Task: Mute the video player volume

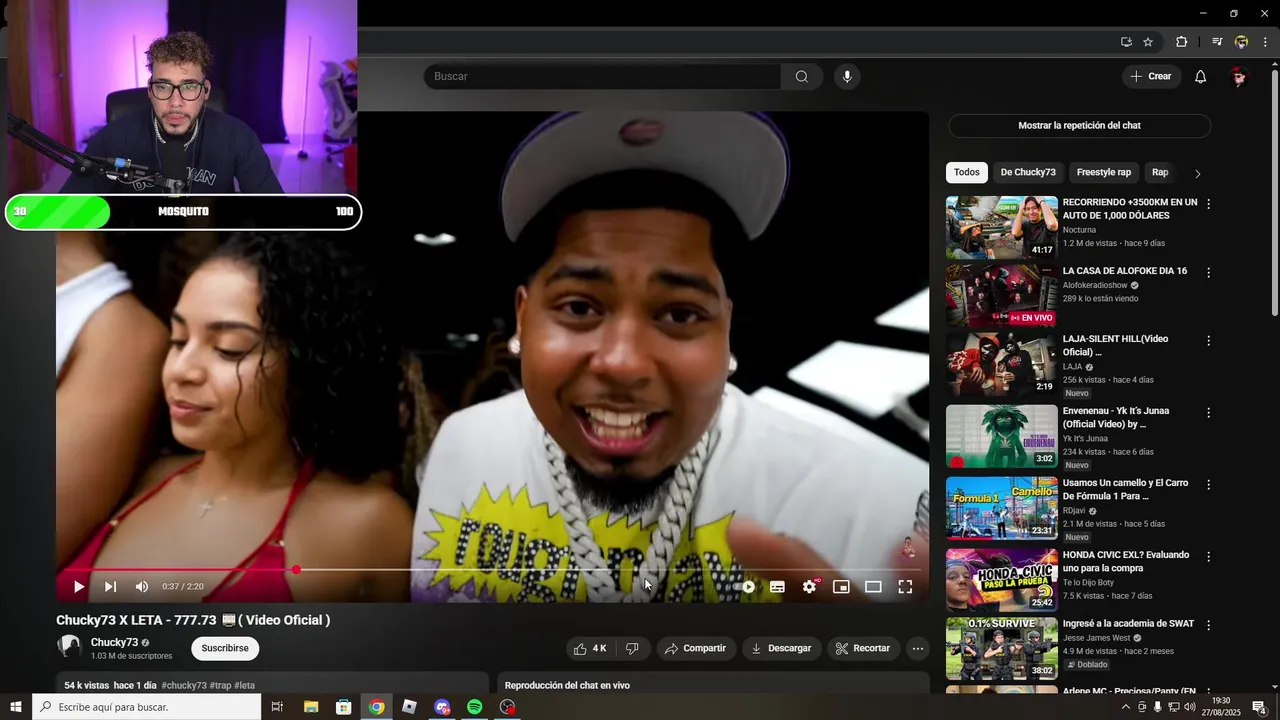Action: 142,587
